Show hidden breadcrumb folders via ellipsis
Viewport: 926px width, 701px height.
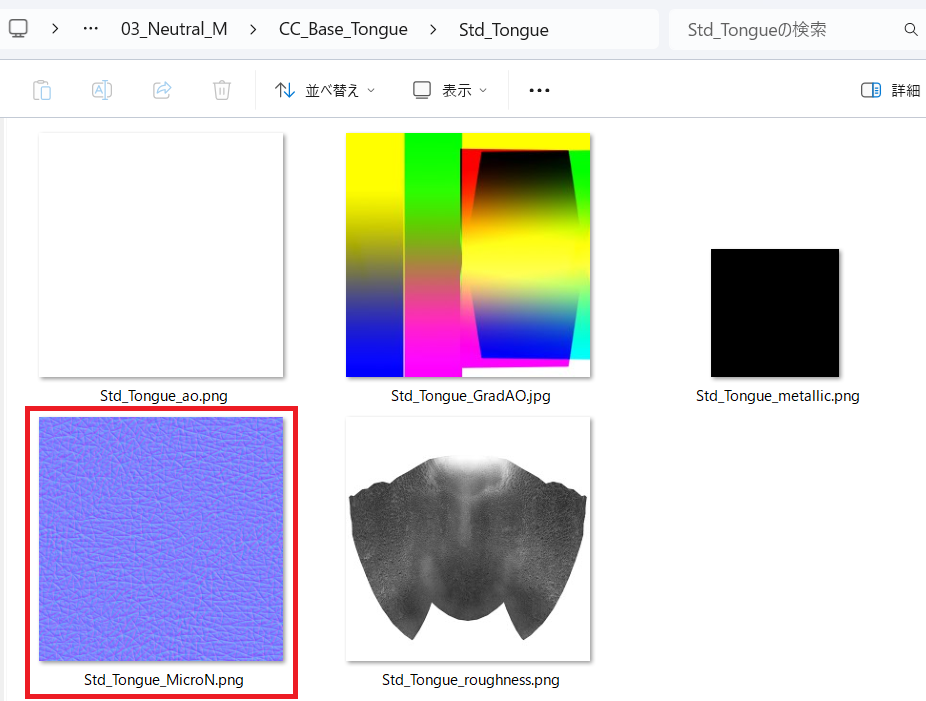click(90, 28)
